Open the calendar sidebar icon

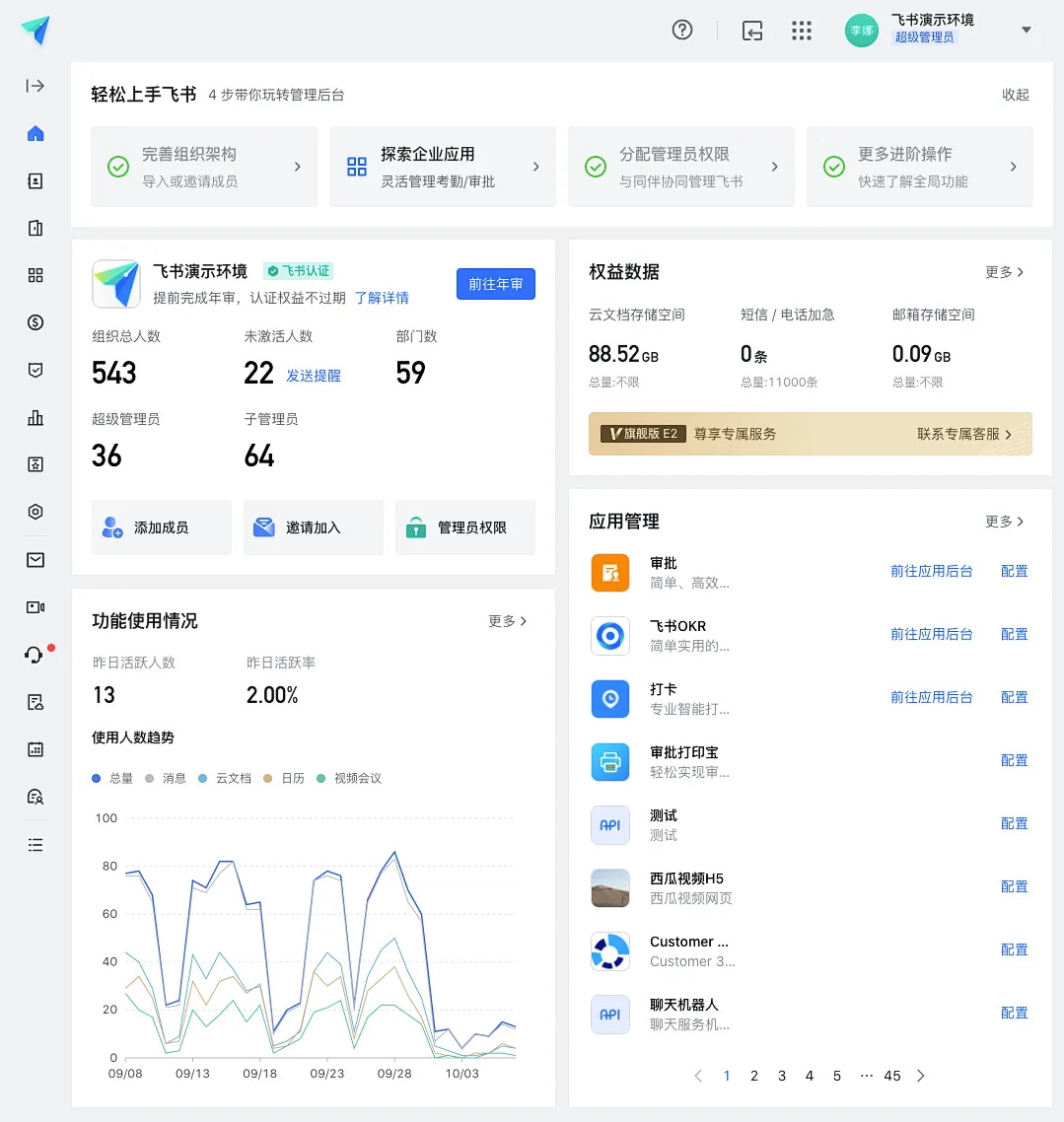click(x=35, y=749)
